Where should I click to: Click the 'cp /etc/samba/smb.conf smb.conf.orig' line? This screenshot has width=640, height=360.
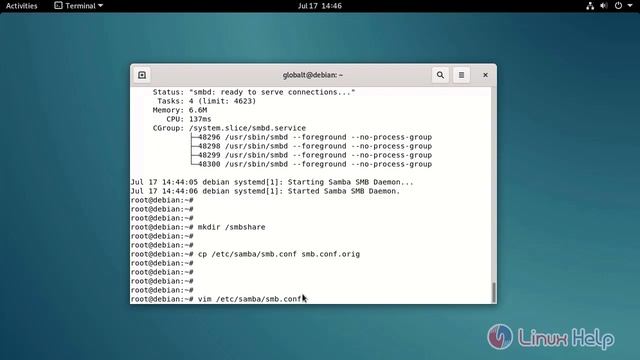(x=245, y=254)
